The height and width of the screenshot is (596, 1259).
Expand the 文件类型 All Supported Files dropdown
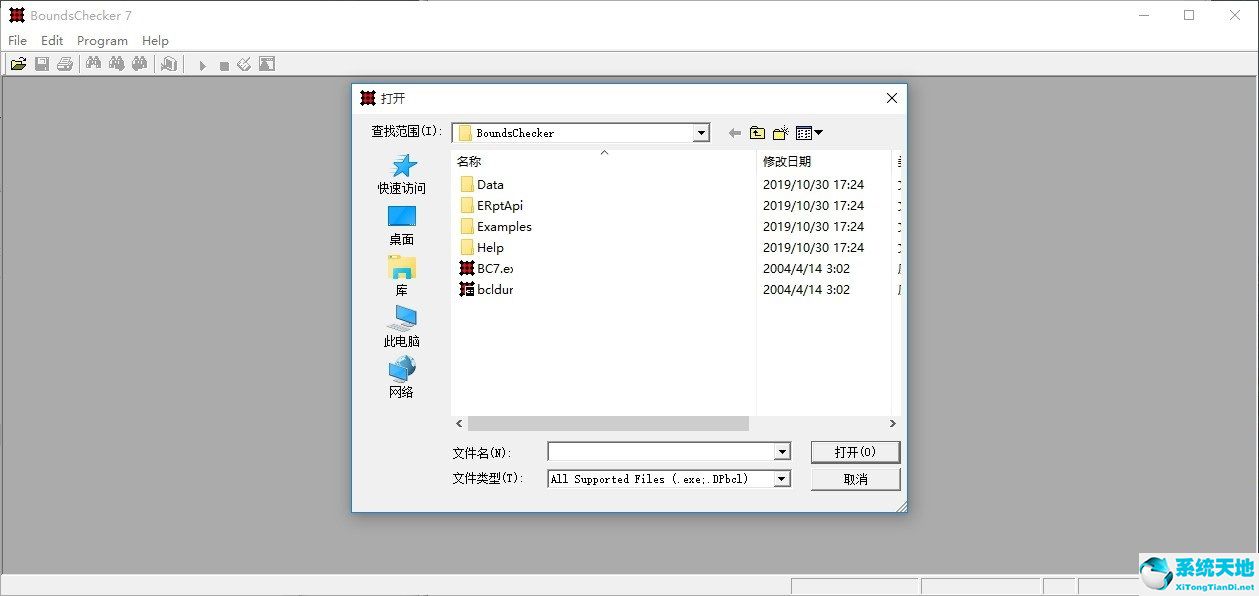tap(782, 479)
